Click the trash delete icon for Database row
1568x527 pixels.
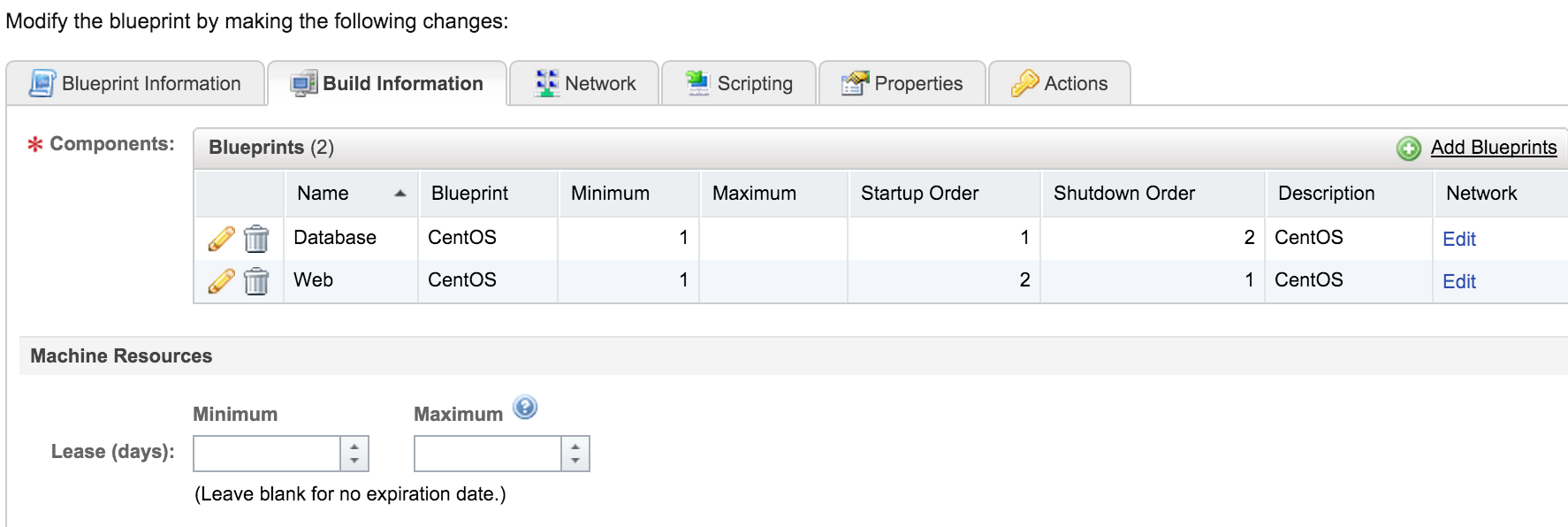point(256,238)
